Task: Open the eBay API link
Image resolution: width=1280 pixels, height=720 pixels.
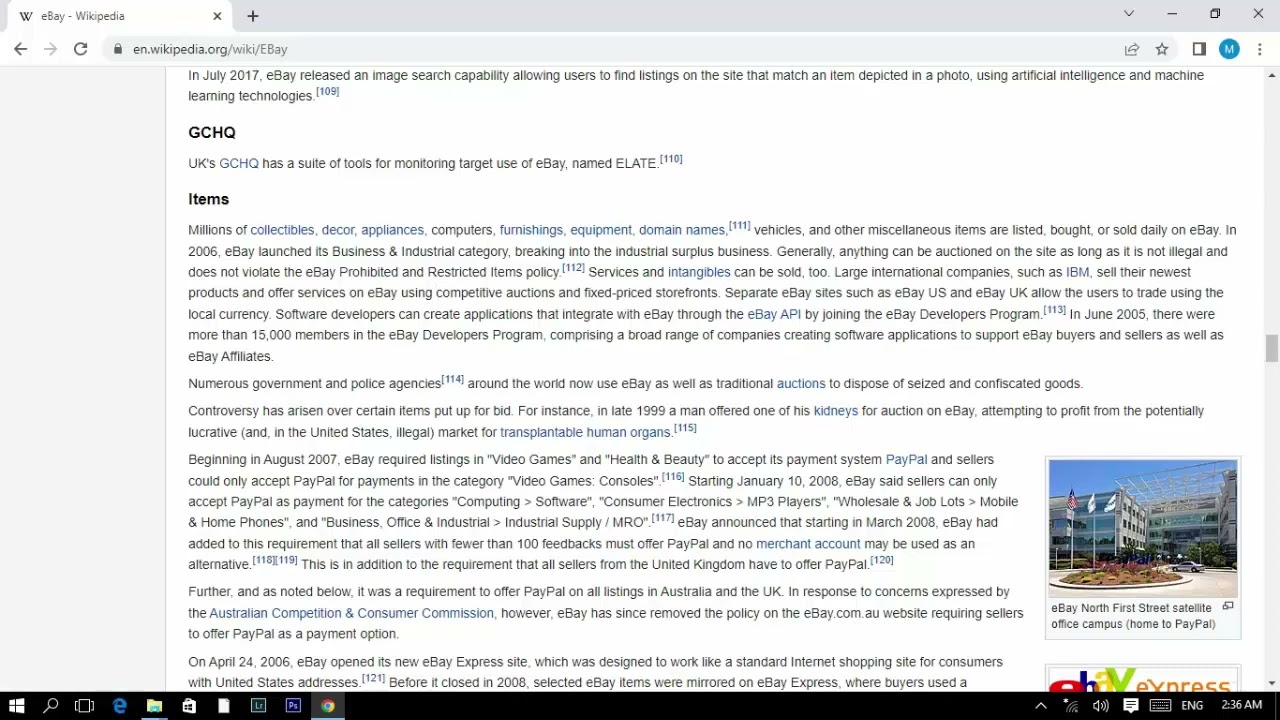Action: (774, 314)
